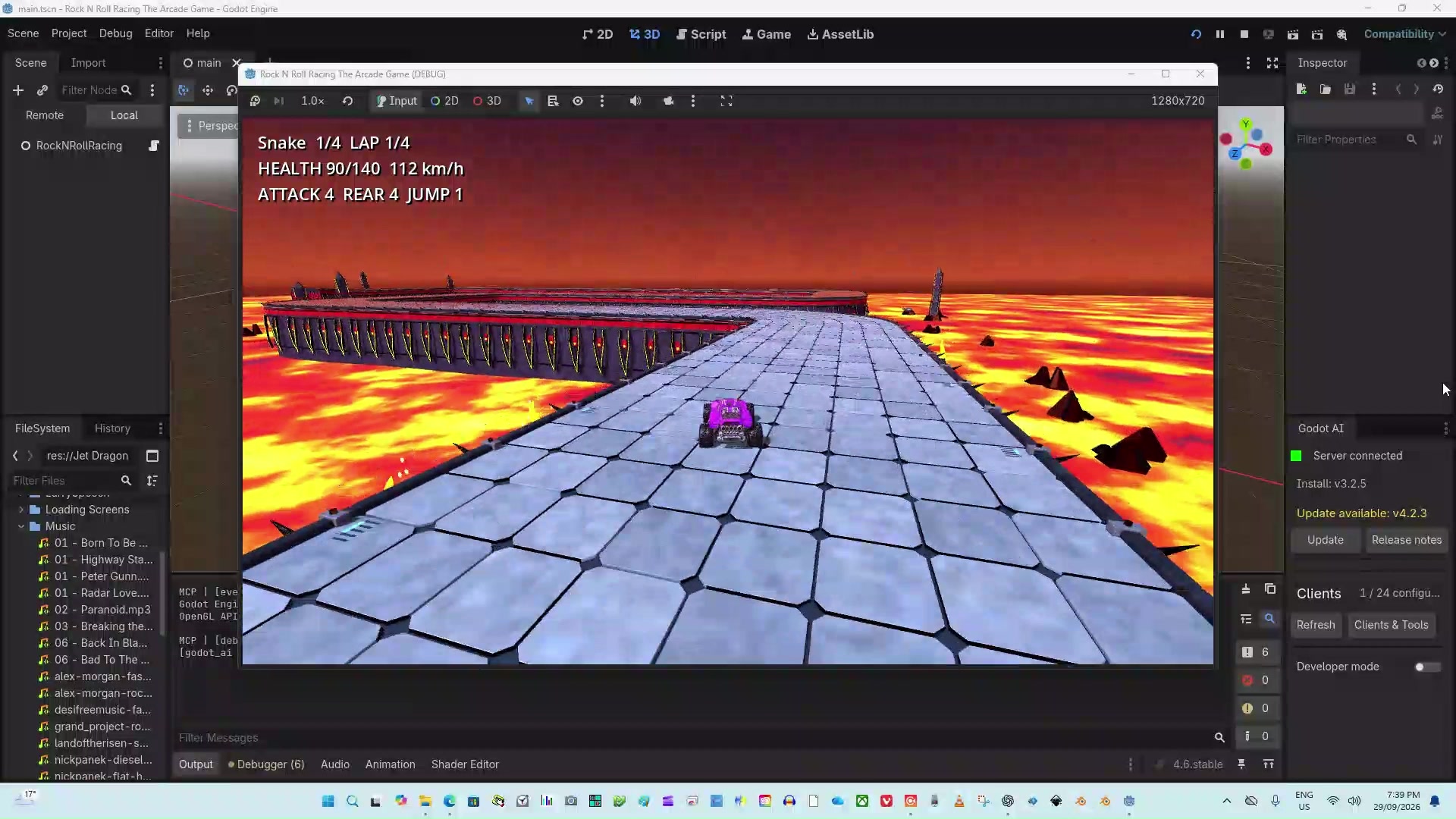Reset the game speed
The width and height of the screenshot is (1456, 819).
coord(347,101)
